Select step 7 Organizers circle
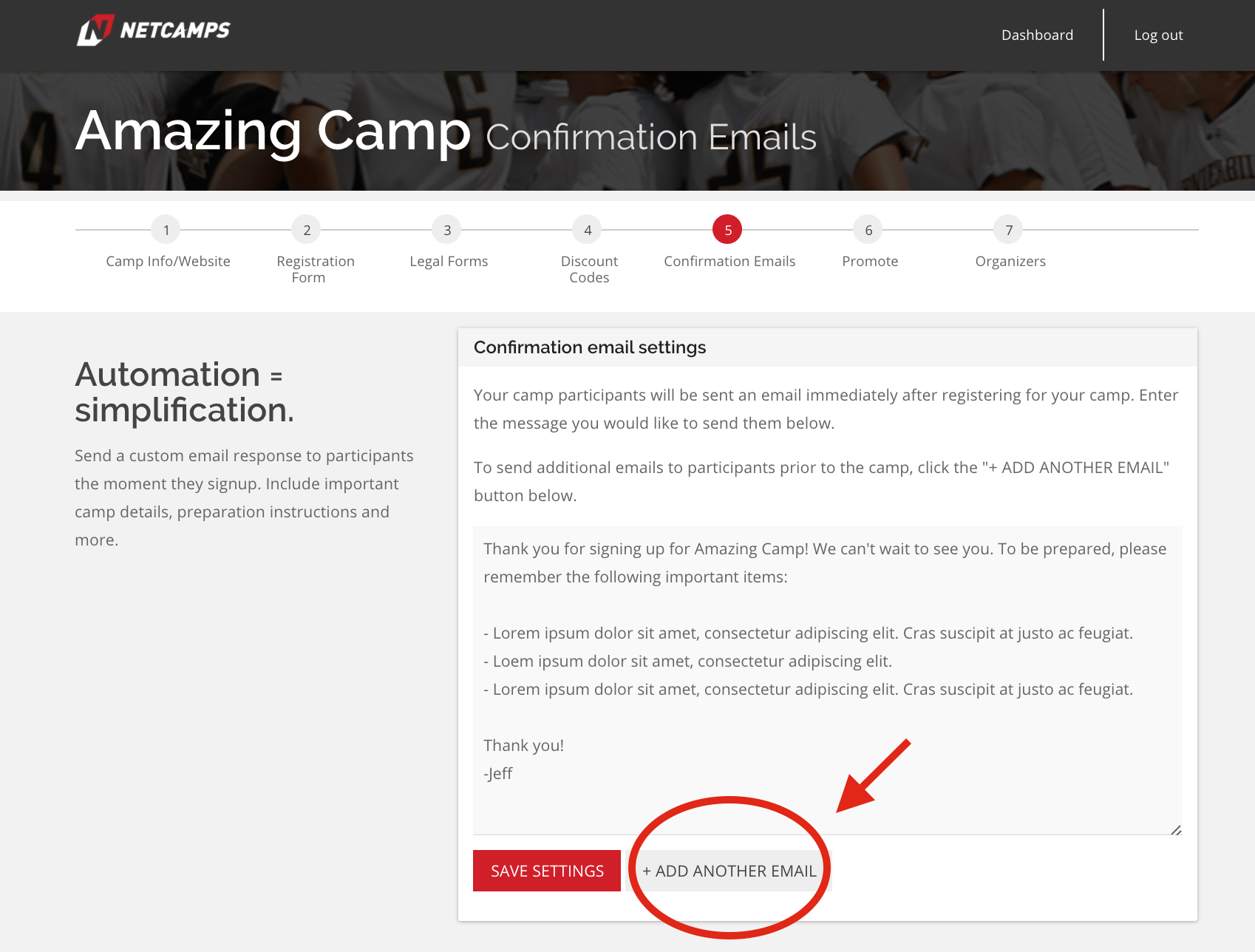The width and height of the screenshot is (1255, 952). (1008, 230)
